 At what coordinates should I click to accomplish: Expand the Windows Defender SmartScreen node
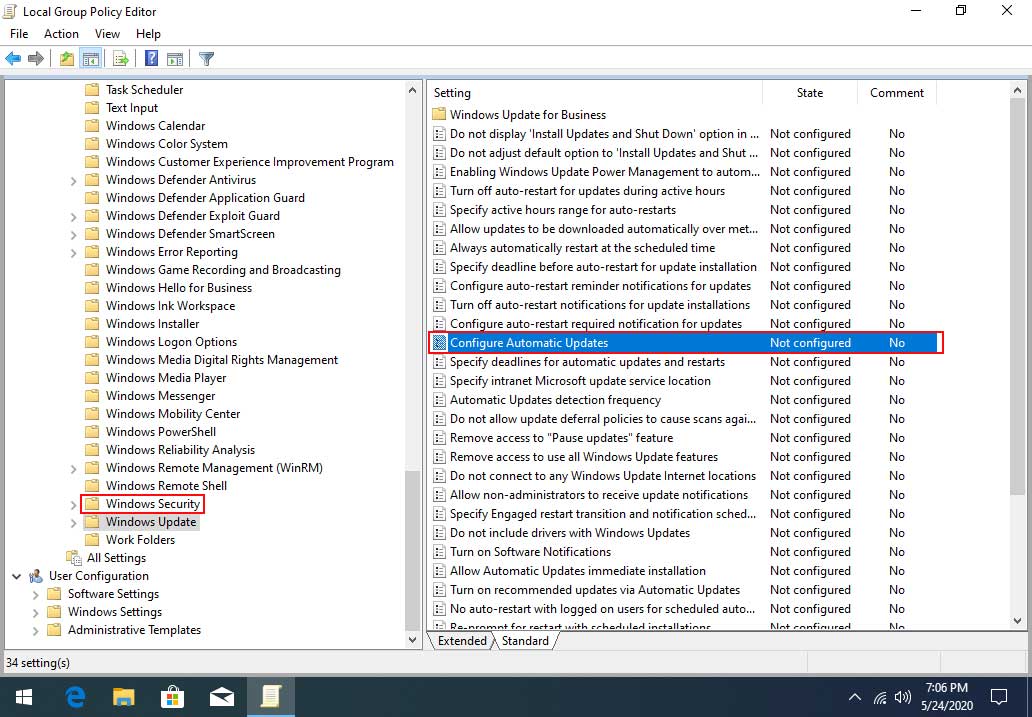[x=74, y=234]
